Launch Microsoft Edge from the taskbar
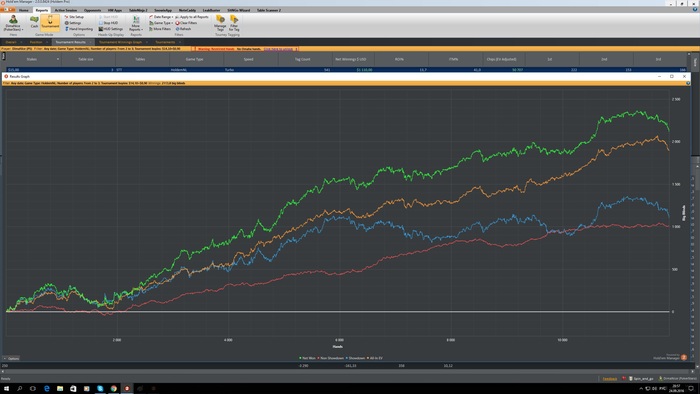Screen dimensions: 700x394 tap(46, 388)
